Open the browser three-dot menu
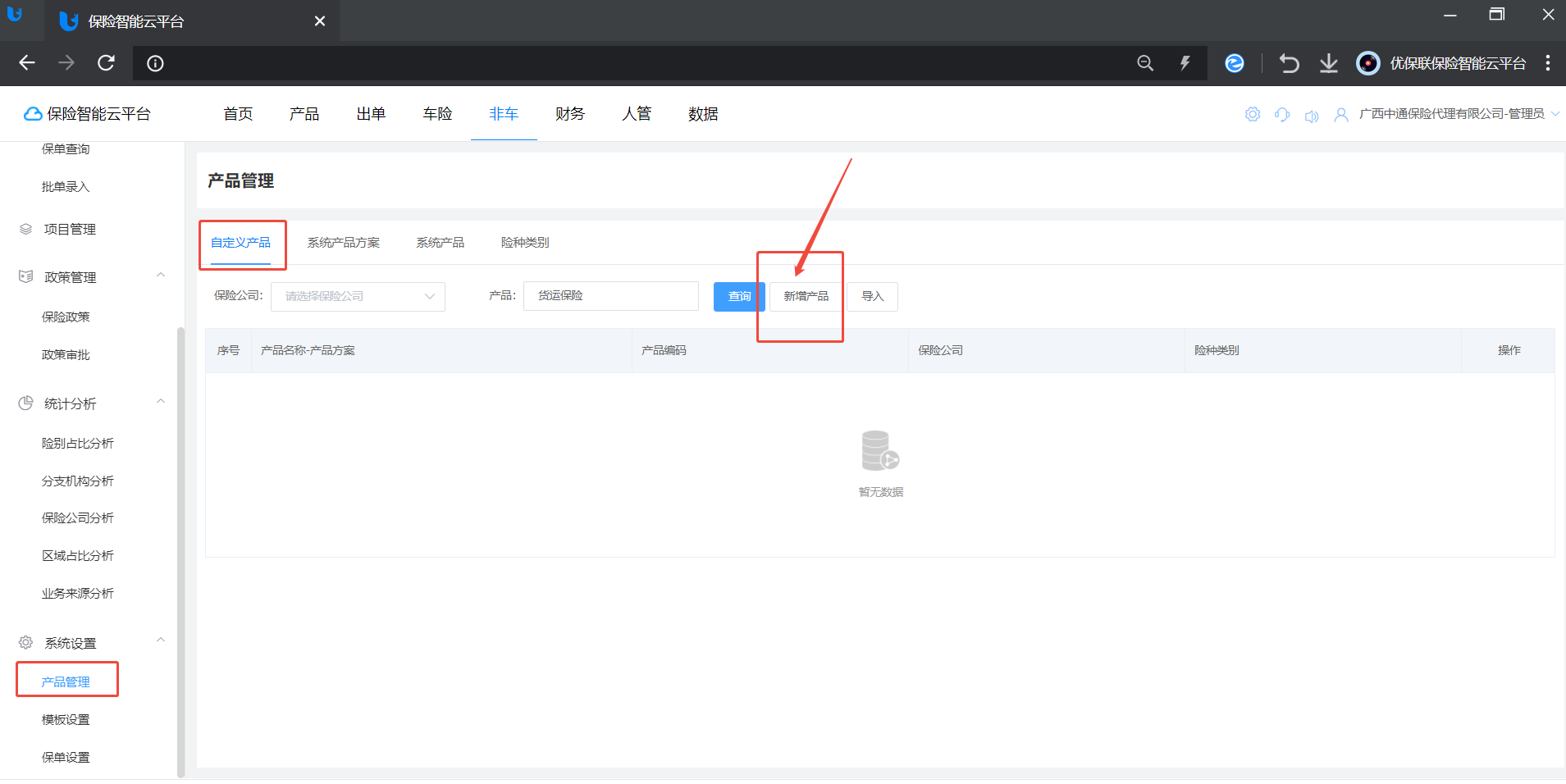This screenshot has height=784, width=1566. point(1547,63)
